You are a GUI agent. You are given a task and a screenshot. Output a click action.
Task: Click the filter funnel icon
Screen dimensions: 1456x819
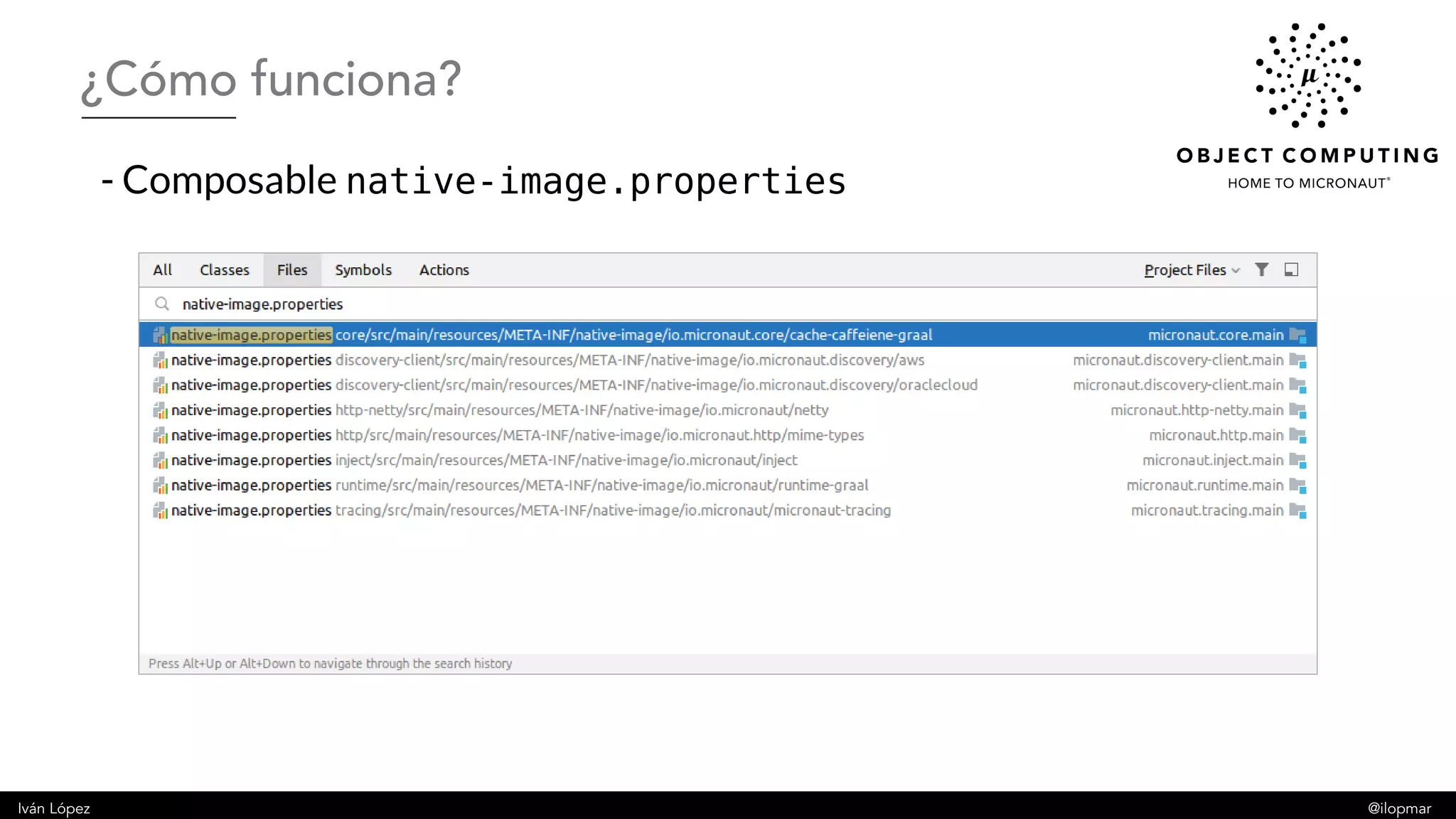1261,269
